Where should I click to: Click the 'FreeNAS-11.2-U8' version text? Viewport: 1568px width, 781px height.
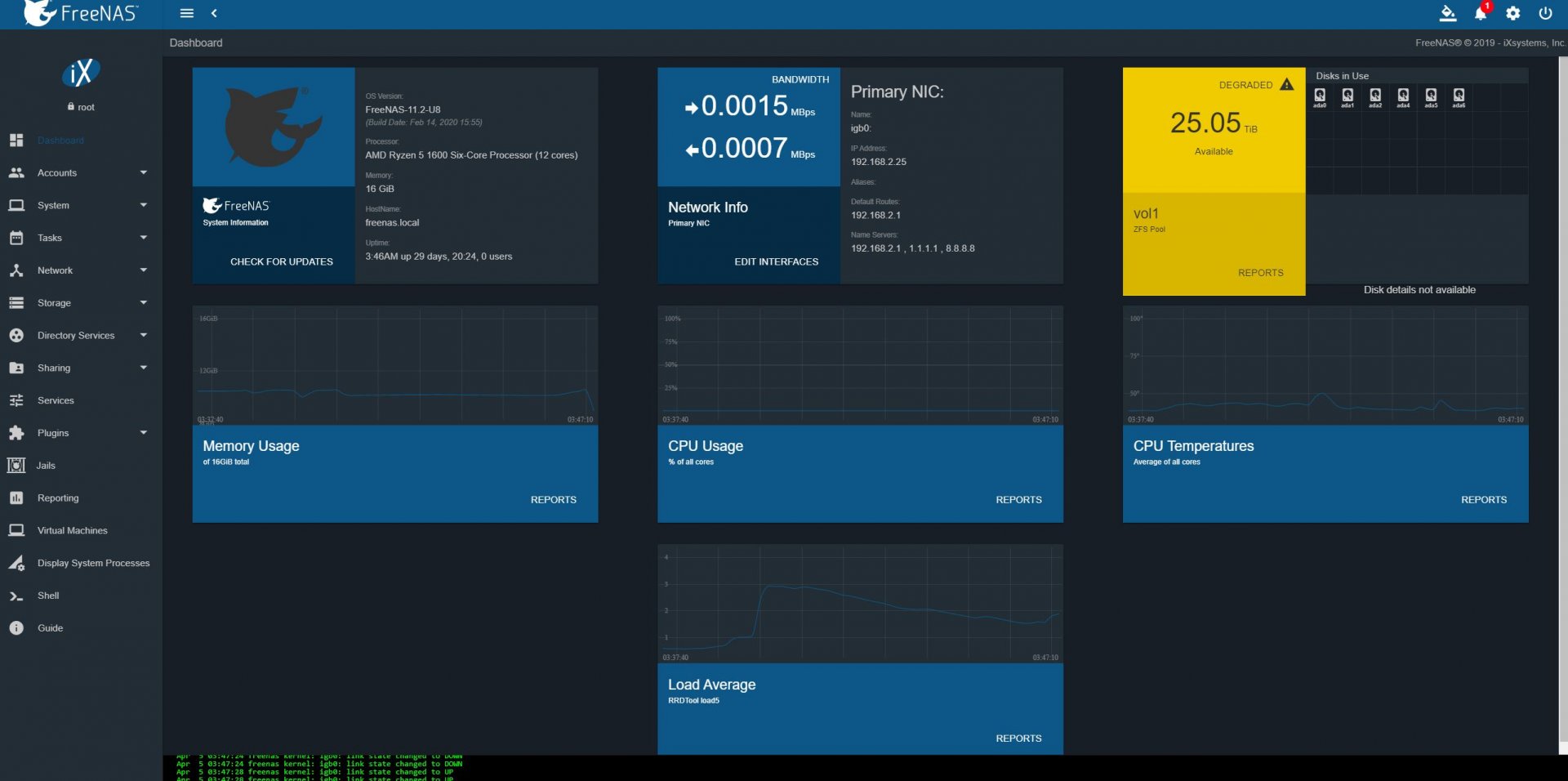[x=403, y=109]
